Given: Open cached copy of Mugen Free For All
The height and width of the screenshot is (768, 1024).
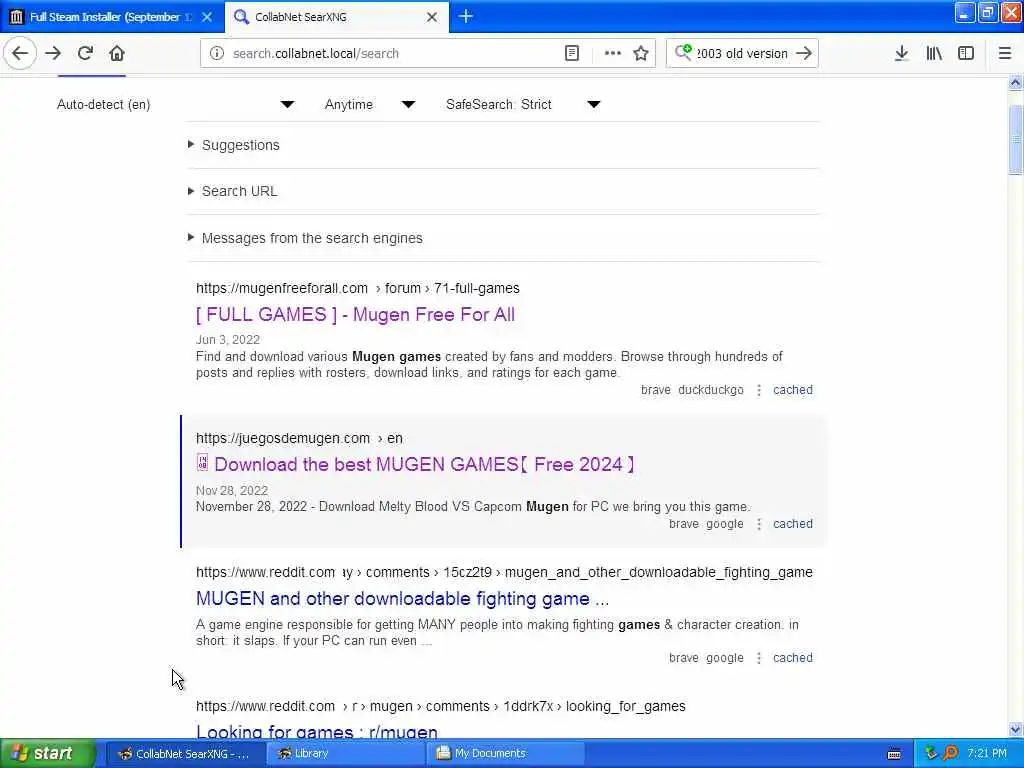Looking at the screenshot, I should coord(793,390).
